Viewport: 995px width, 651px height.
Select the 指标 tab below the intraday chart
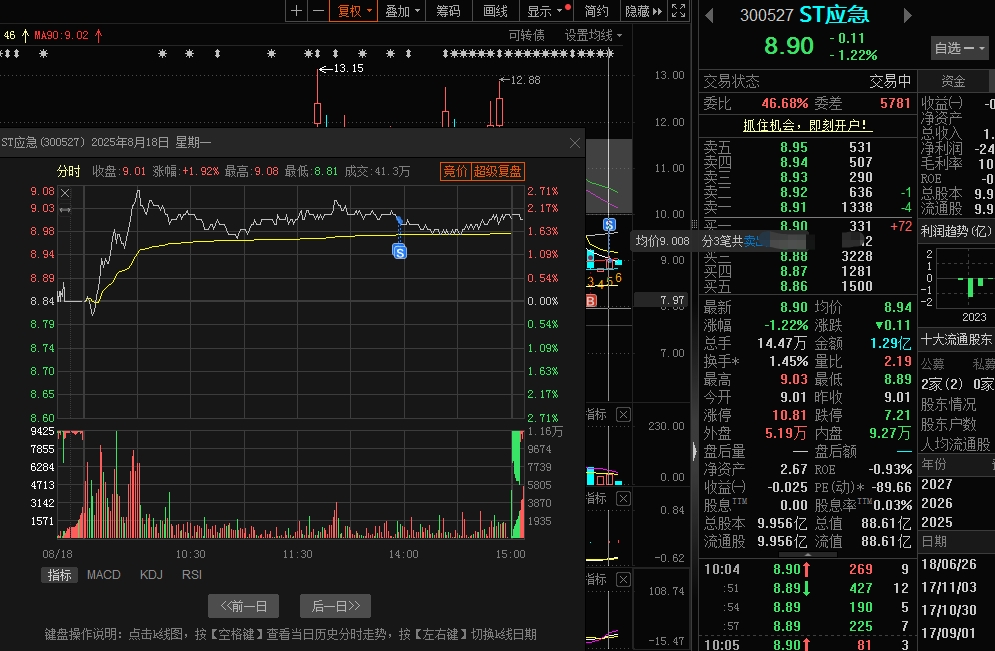[x=60, y=575]
